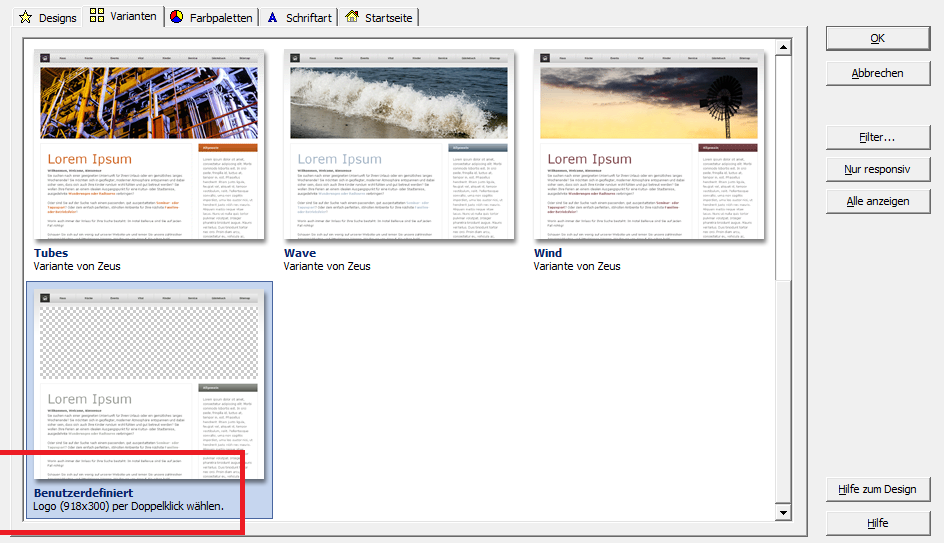
Task: Switch to the Varianten tab
Action: click(123, 16)
